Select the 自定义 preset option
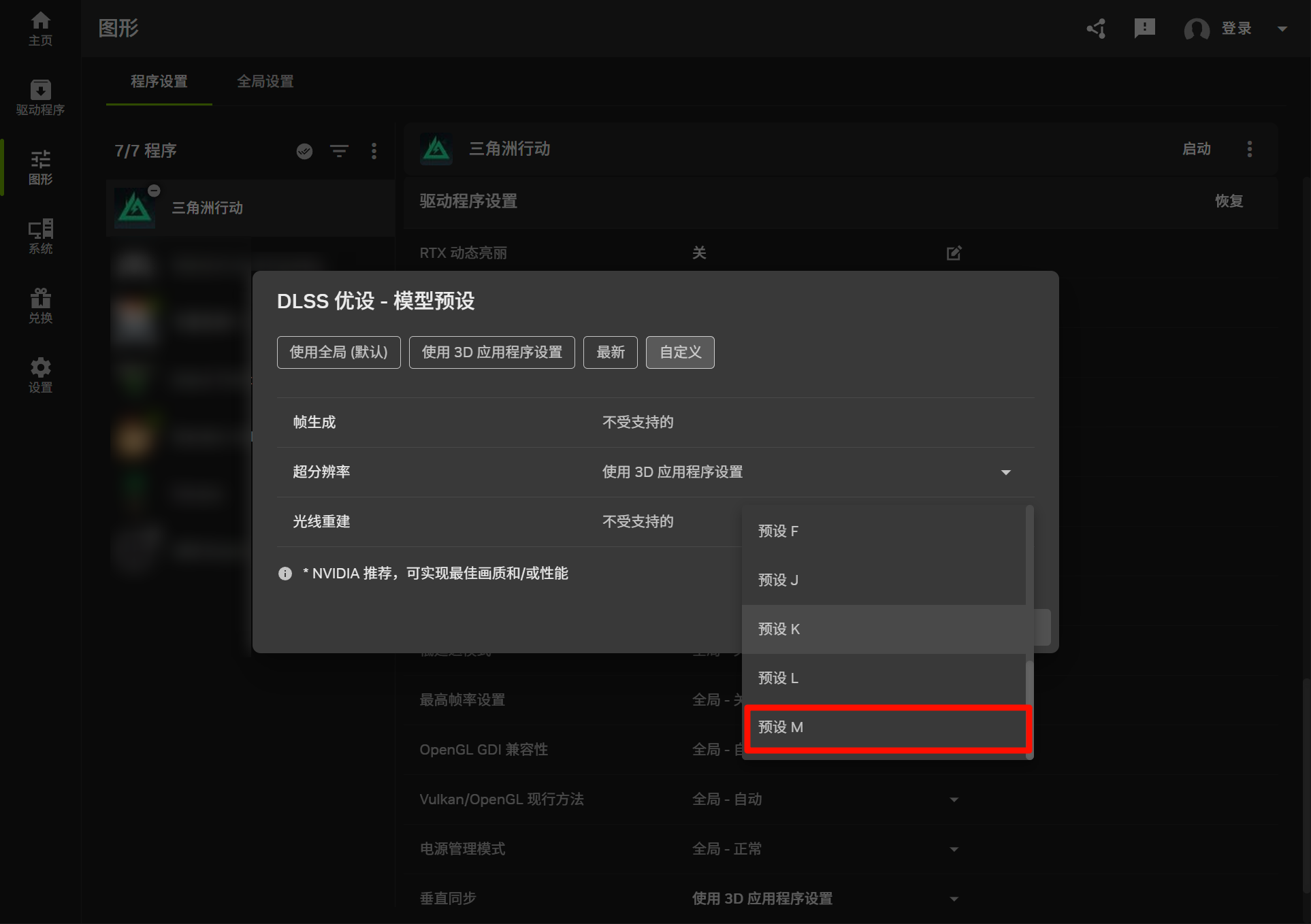 click(679, 352)
